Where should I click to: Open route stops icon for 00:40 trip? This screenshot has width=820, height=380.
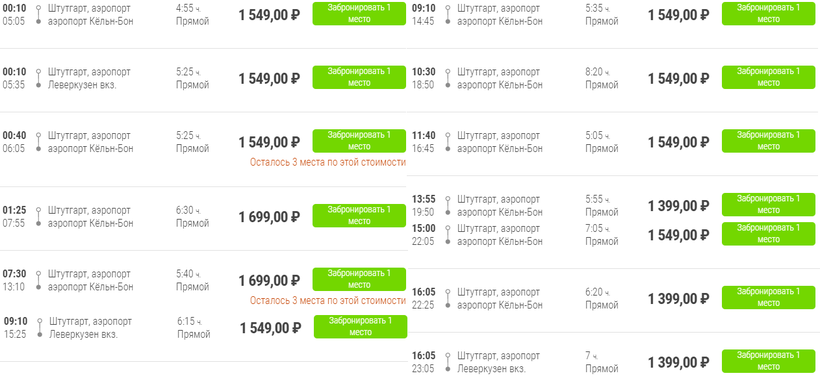(x=38, y=142)
